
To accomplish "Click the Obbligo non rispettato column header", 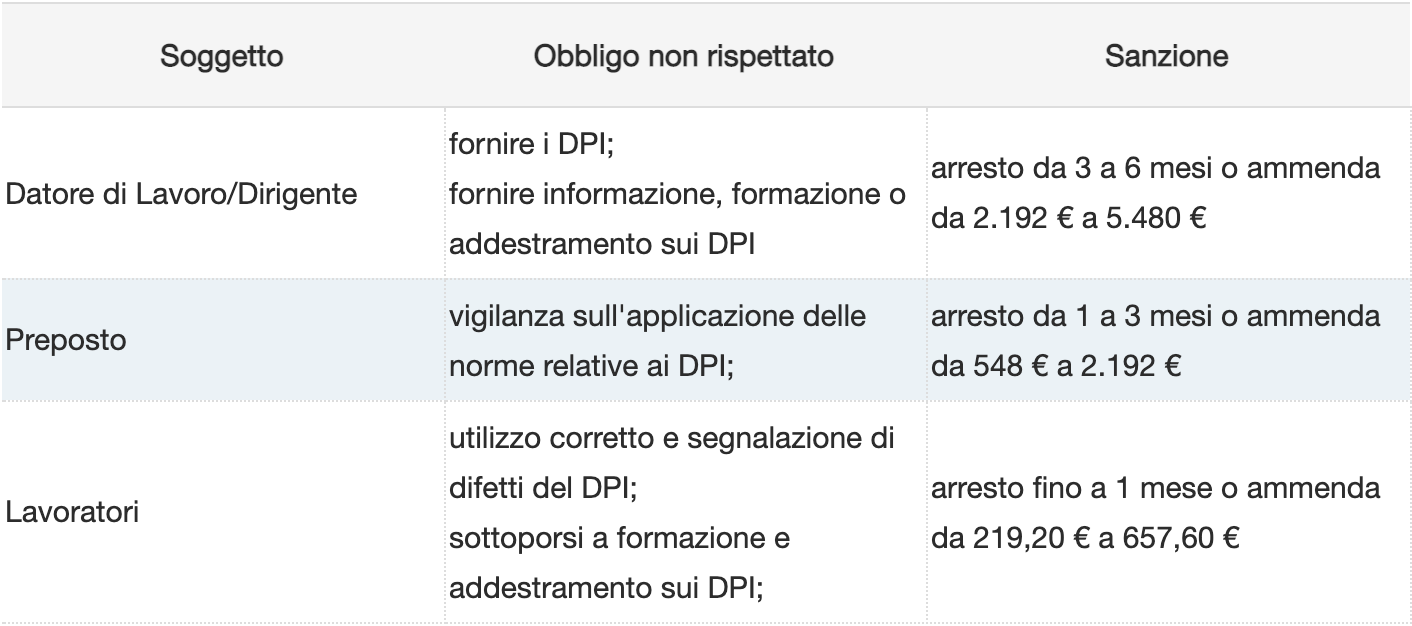I will pos(684,57).
